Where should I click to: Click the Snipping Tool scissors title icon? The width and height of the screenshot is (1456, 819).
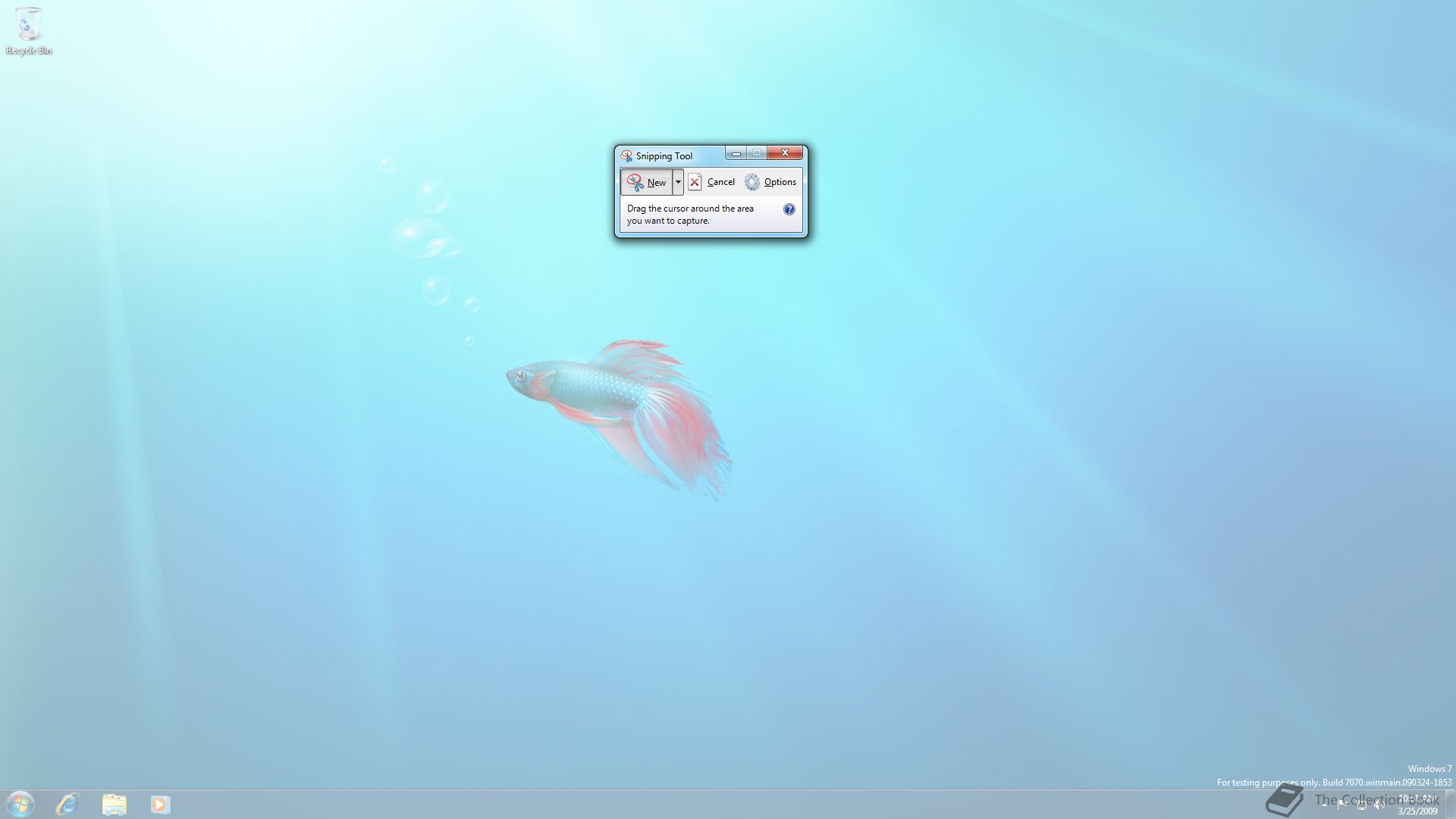click(x=626, y=155)
